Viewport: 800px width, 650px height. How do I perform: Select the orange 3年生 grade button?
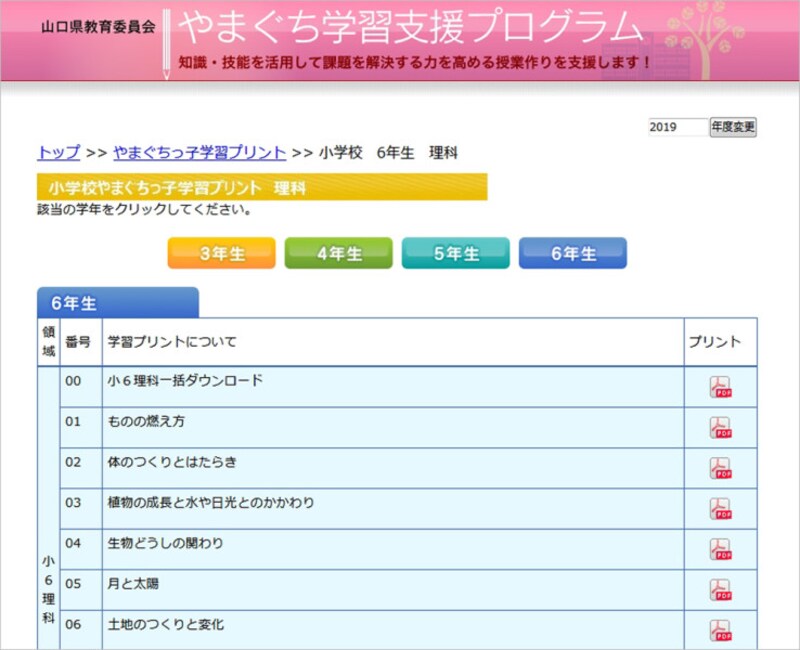[220, 253]
